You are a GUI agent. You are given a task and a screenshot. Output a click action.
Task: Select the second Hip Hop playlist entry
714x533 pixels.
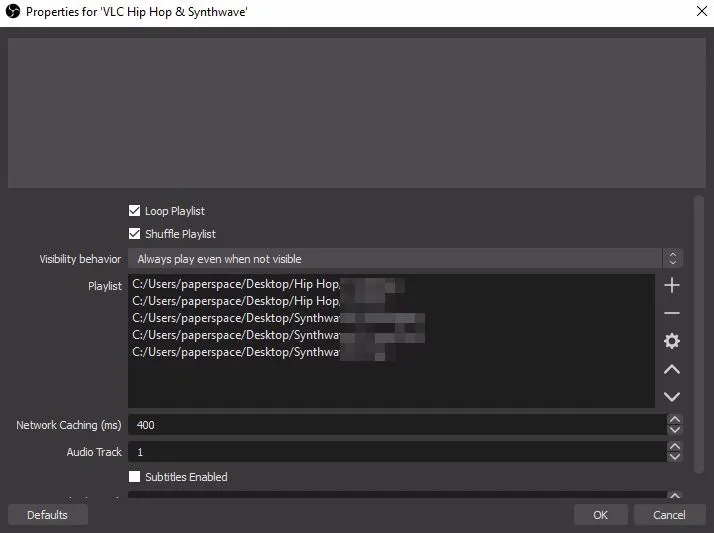(x=392, y=301)
